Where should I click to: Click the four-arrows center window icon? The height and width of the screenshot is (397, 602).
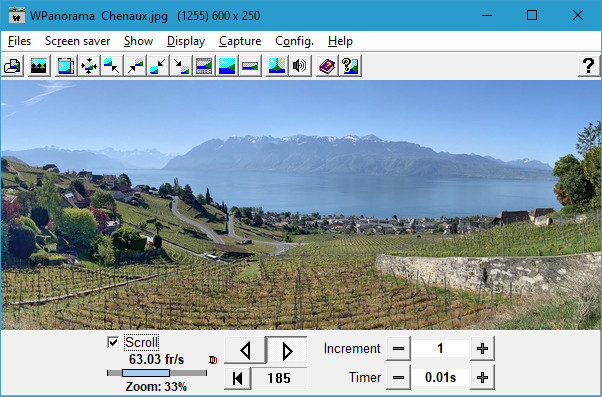(89, 66)
